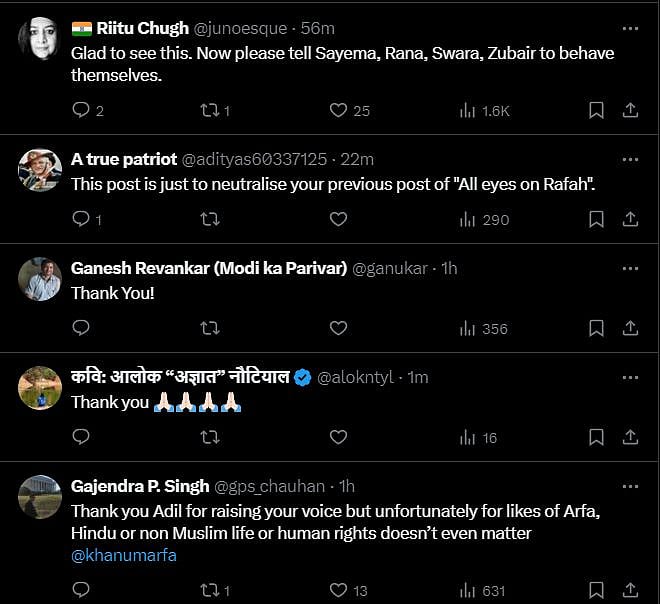Share Gajendra P. Singh's tweet
Image resolution: width=660 pixels, height=604 pixels.
(630, 590)
